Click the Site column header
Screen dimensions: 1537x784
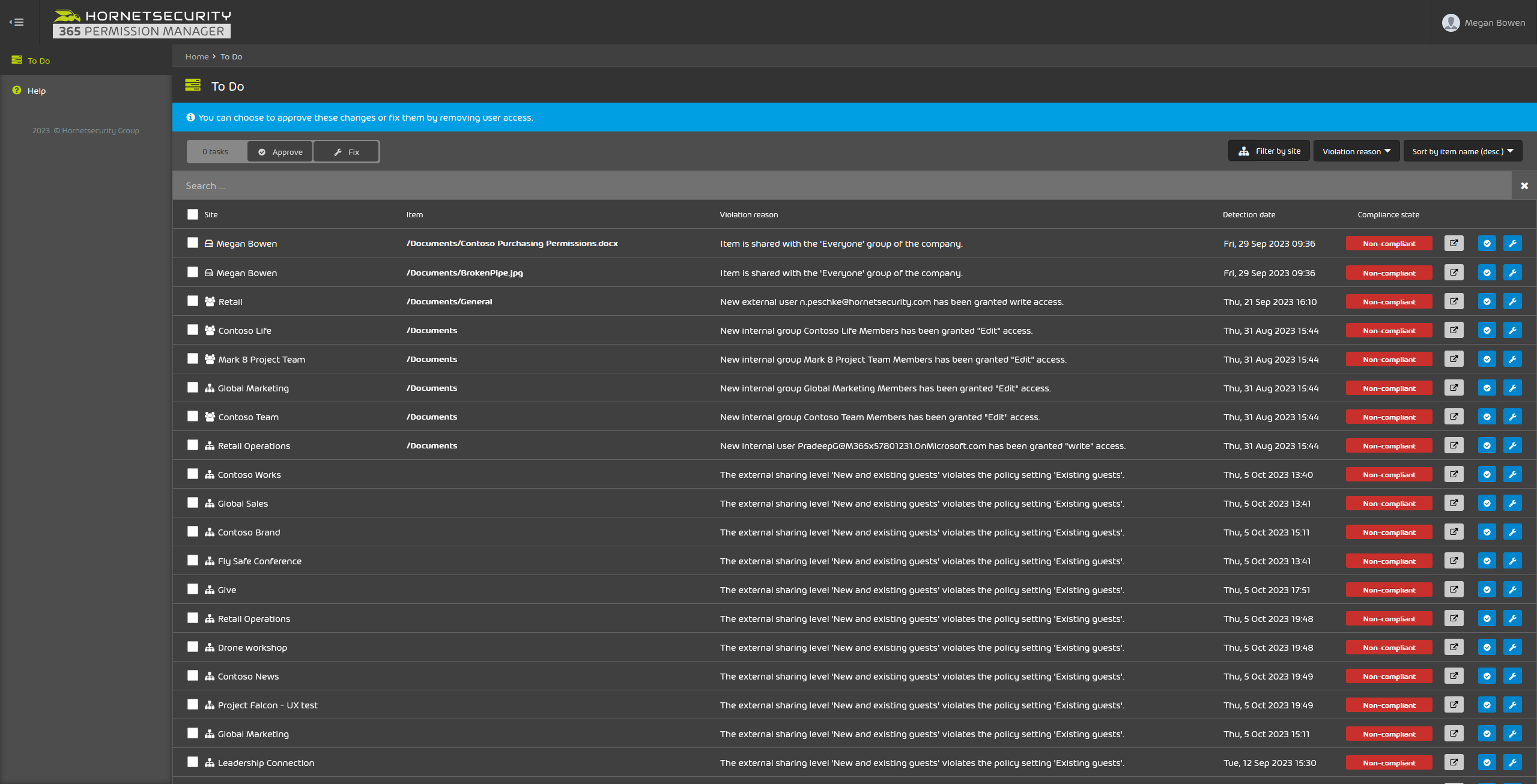pos(211,214)
